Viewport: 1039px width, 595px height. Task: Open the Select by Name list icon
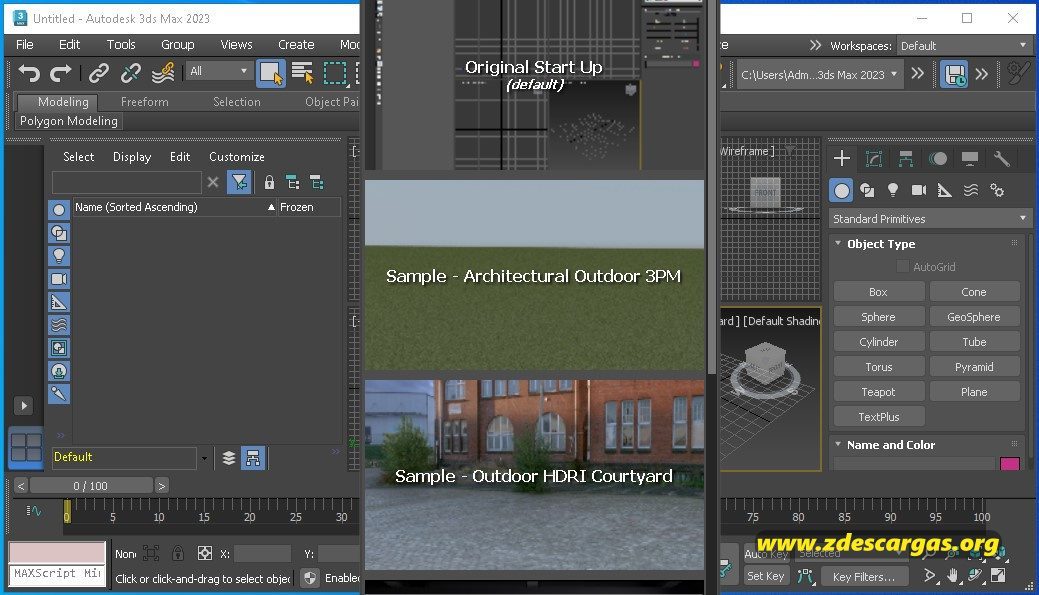tap(303, 73)
